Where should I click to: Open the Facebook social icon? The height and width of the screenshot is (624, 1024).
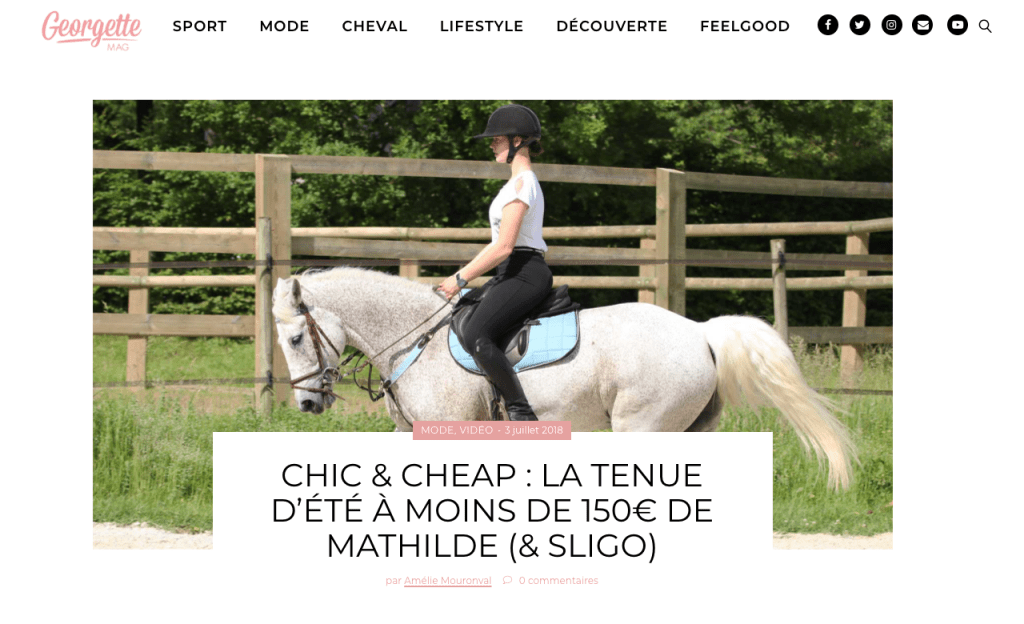coord(827,25)
